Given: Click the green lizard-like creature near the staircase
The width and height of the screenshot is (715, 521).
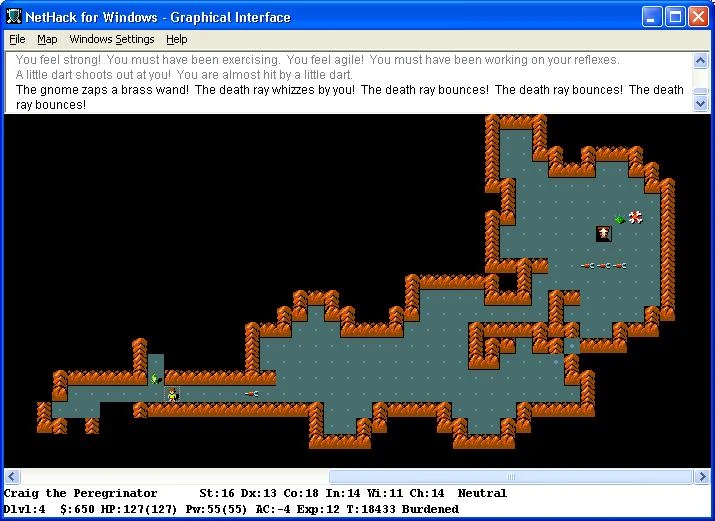Looking at the screenshot, I should pos(620,220).
